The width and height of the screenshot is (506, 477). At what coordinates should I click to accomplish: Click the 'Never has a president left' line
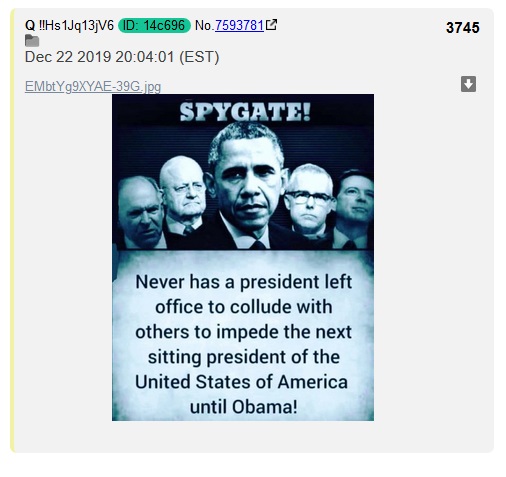click(244, 282)
